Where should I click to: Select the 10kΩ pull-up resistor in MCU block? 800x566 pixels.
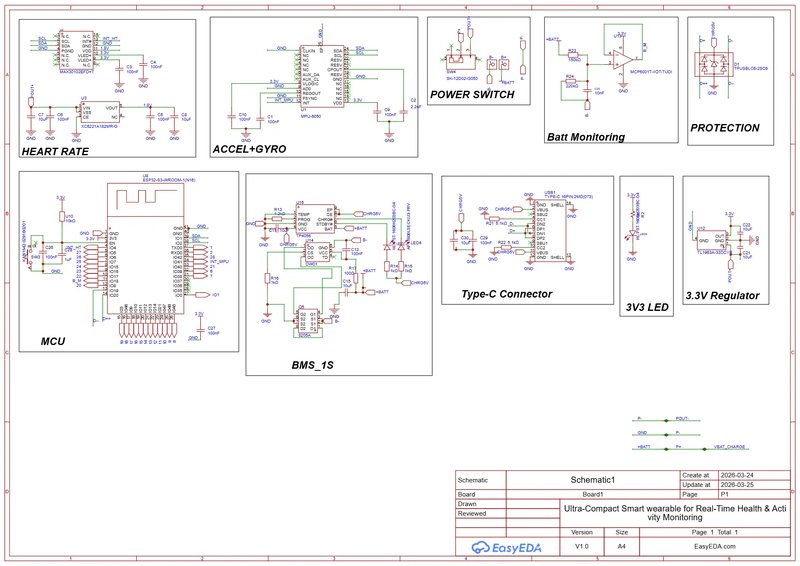click(62, 217)
